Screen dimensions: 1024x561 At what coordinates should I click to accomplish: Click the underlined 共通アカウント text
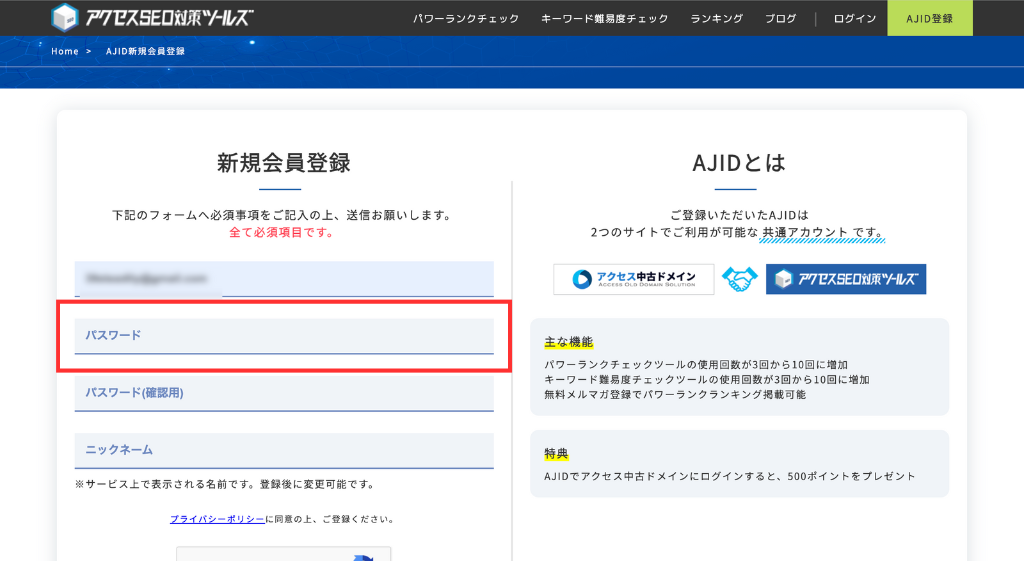(x=805, y=232)
